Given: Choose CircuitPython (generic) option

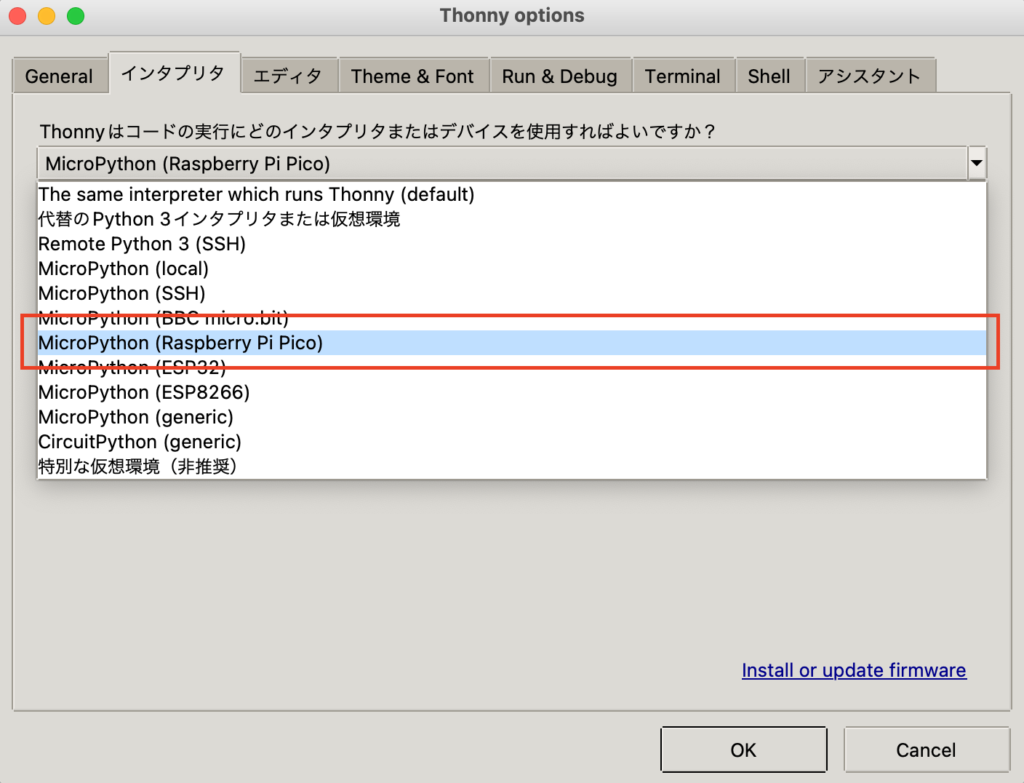Looking at the screenshot, I should click(511, 442).
